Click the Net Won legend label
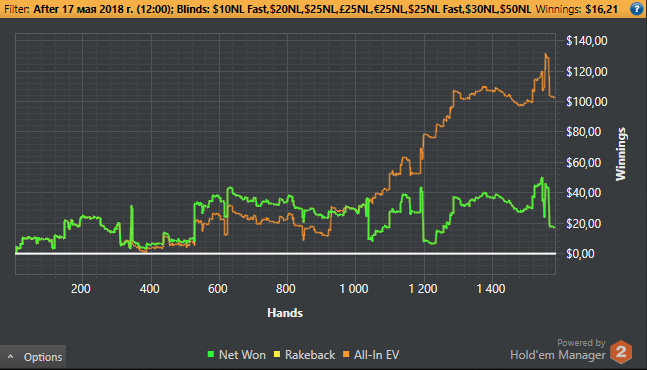647x370 pixels. (x=242, y=355)
